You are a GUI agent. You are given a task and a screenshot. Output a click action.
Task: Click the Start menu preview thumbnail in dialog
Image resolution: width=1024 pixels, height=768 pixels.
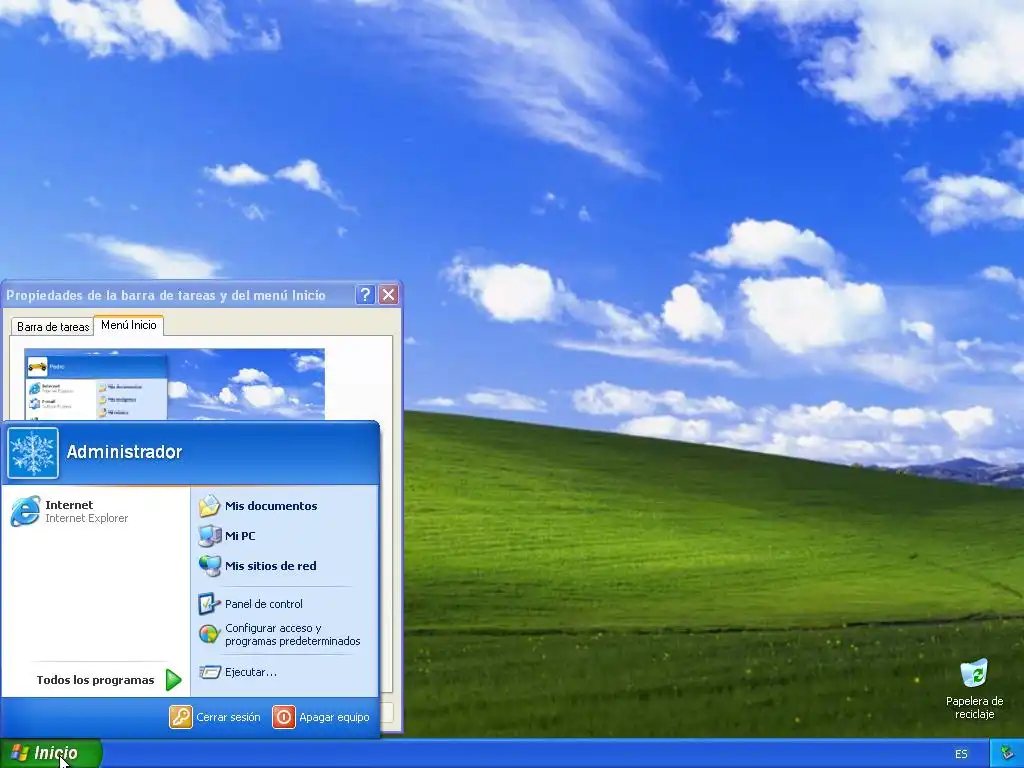coord(174,384)
